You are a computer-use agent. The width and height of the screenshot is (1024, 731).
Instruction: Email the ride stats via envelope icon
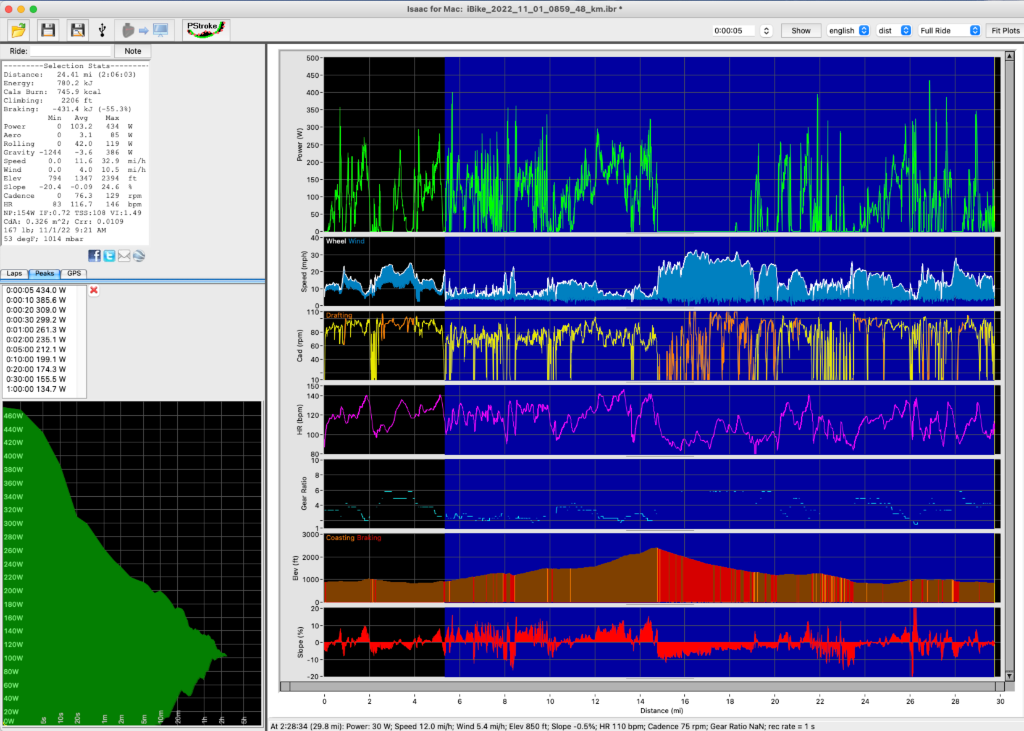tap(124, 255)
